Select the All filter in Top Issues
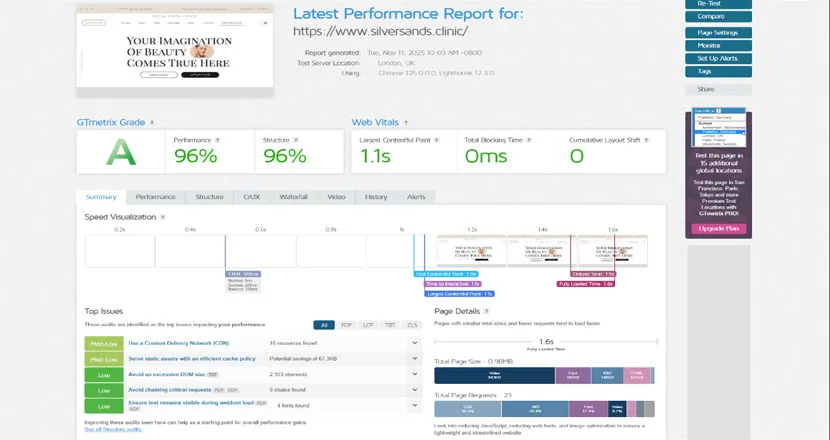The width and height of the screenshot is (830, 440). click(x=324, y=325)
